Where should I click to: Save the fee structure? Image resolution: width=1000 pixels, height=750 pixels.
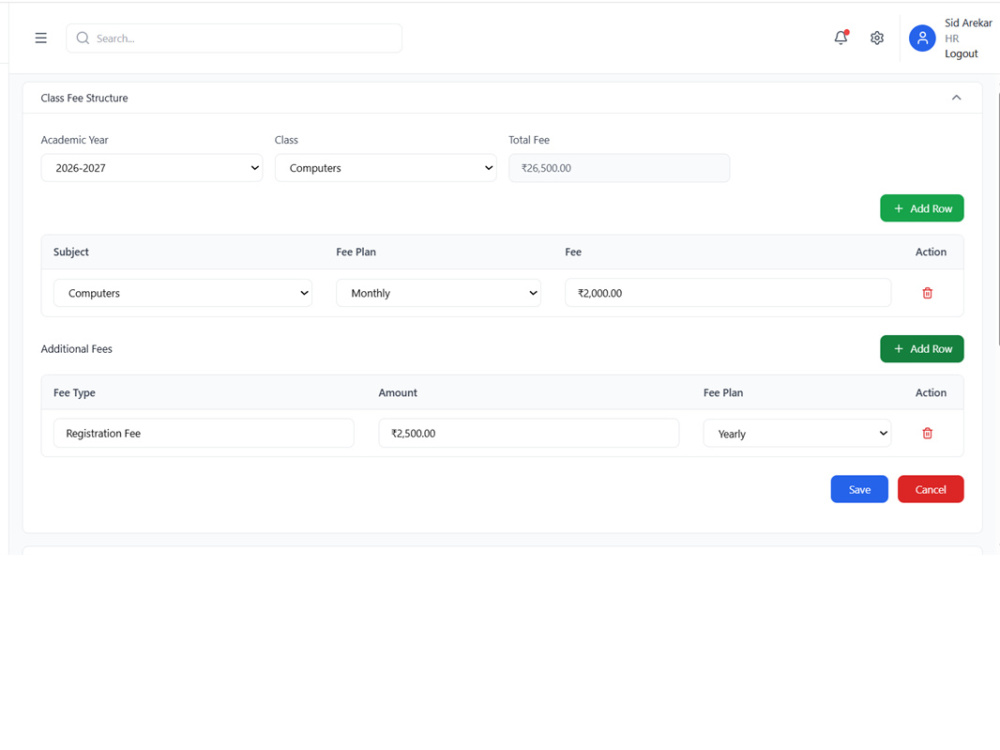(859, 489)
